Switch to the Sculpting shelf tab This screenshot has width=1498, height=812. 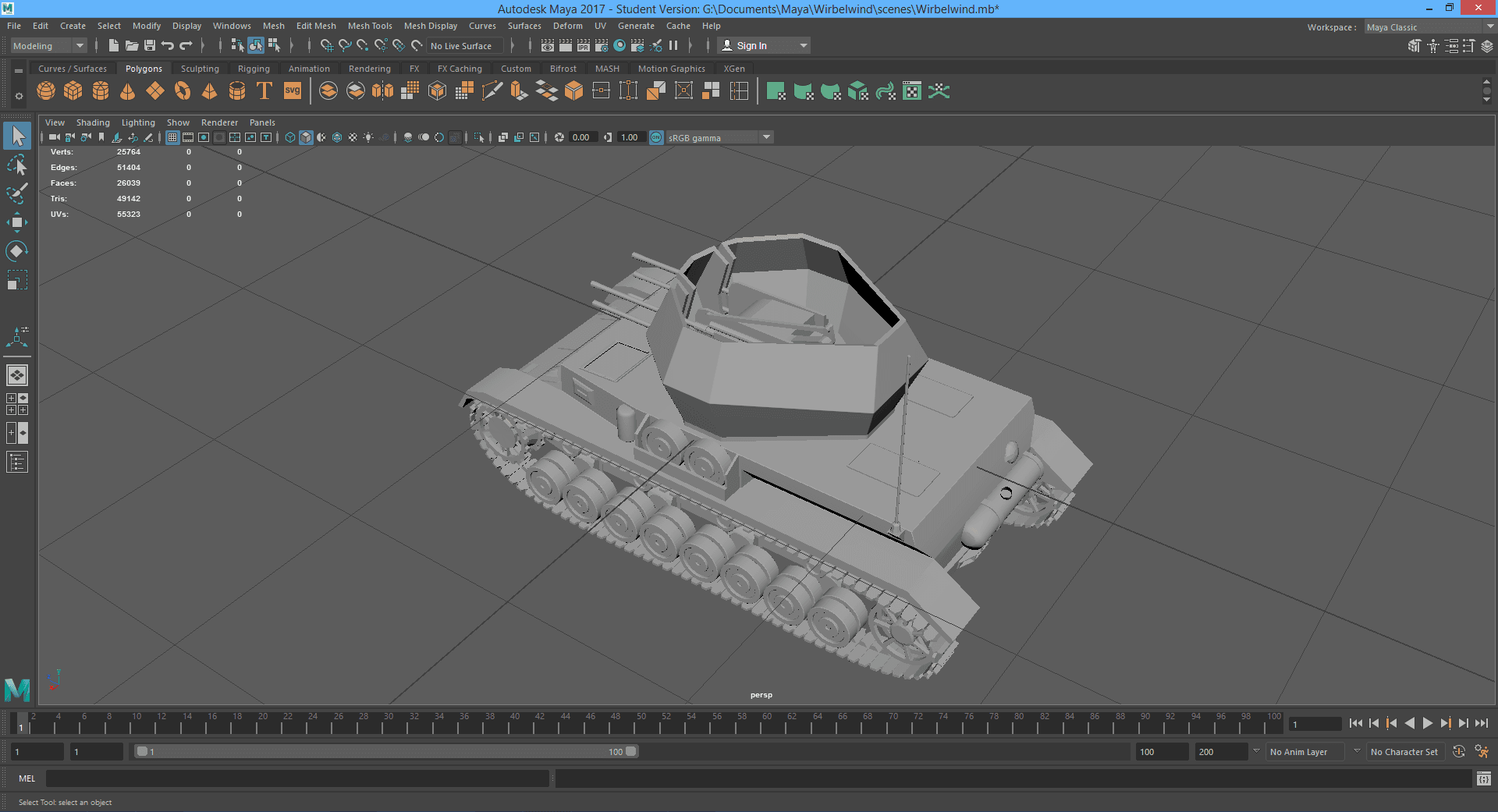tap(200, 69)
